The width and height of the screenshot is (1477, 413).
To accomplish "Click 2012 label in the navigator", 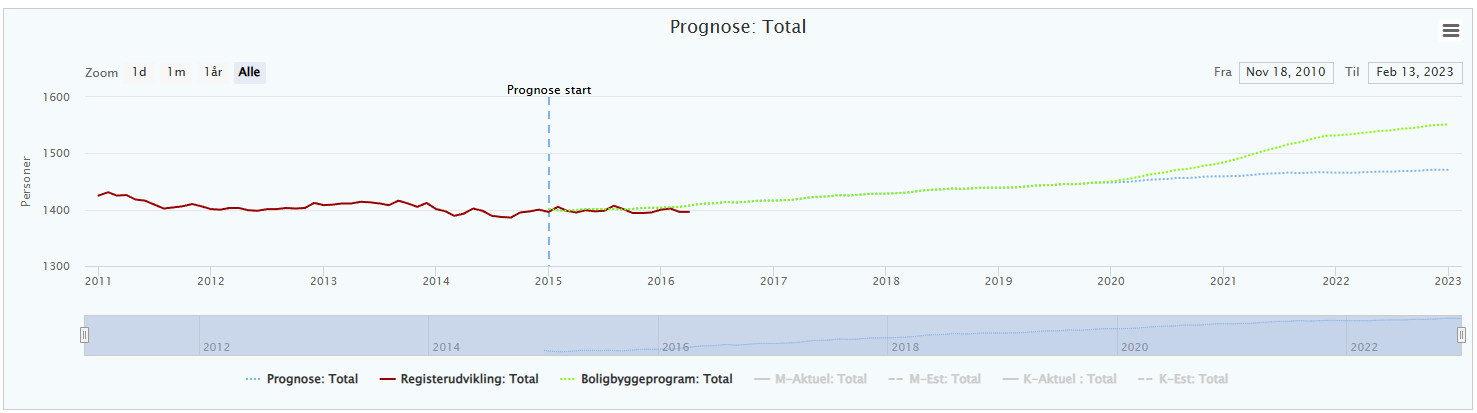I will (x=216, y=347).
